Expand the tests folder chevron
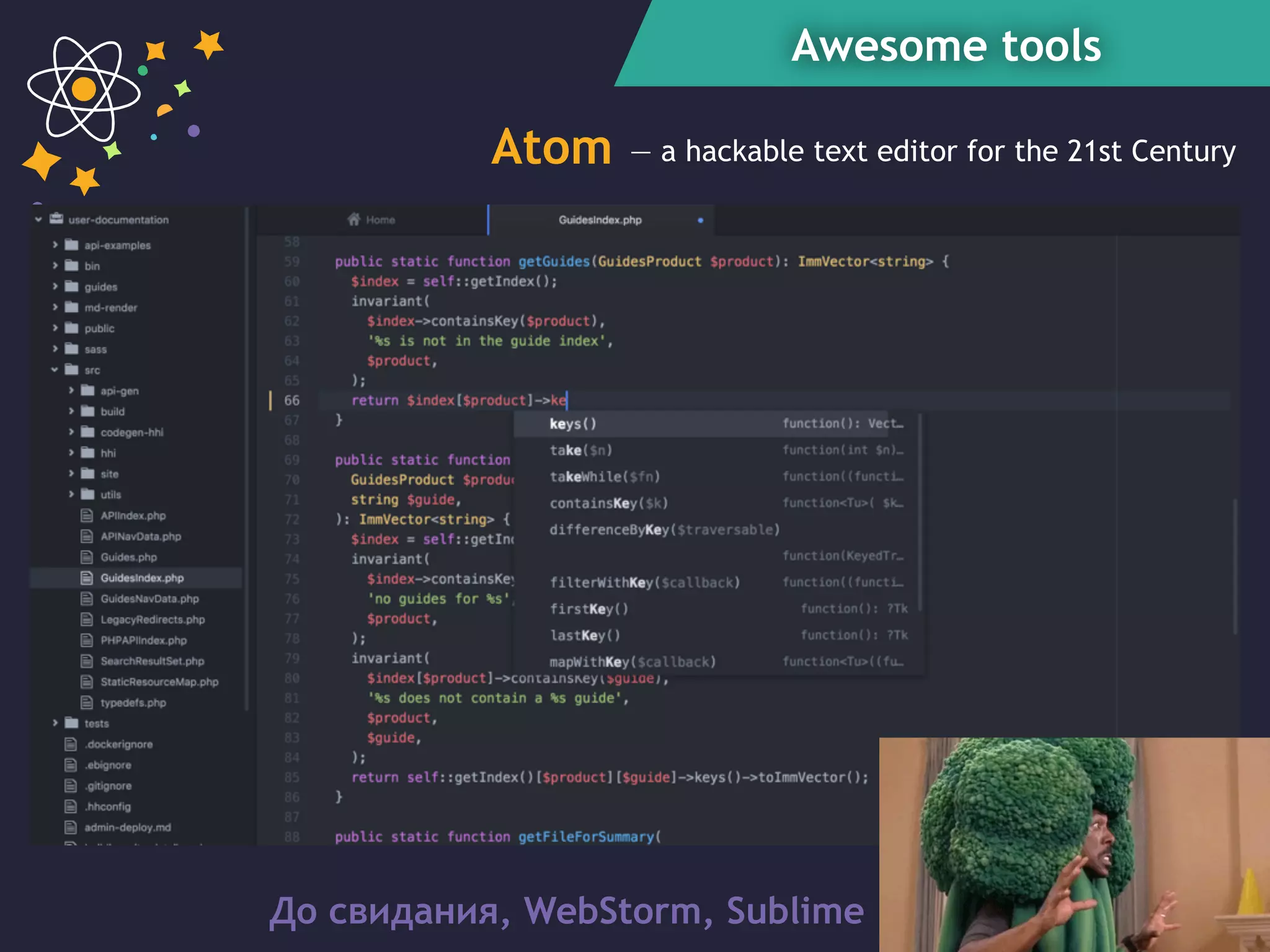This screenshot has height=952, width=1270. pos(55,723)
